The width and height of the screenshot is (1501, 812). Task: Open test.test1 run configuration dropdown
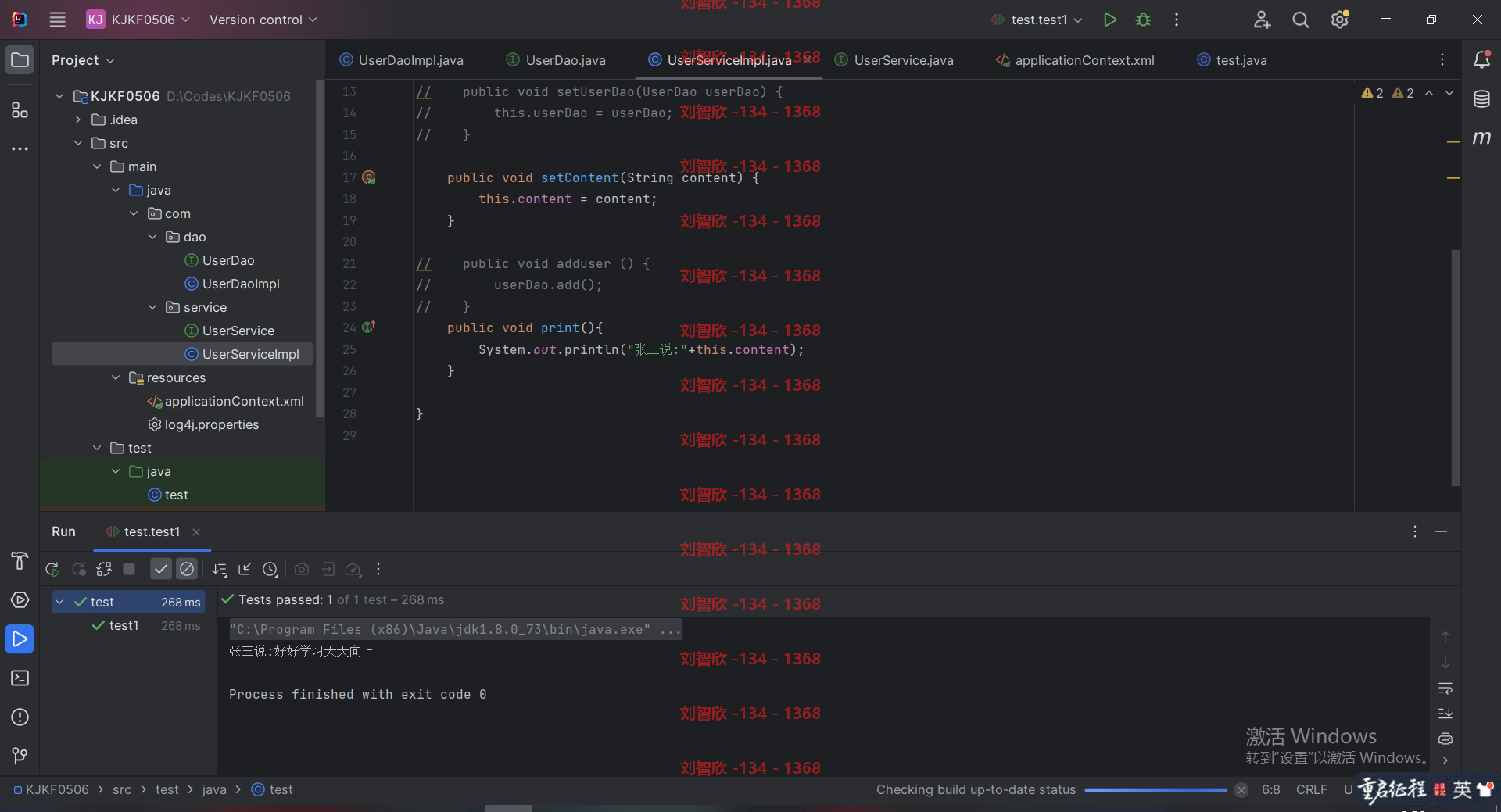pos(1037,20)
